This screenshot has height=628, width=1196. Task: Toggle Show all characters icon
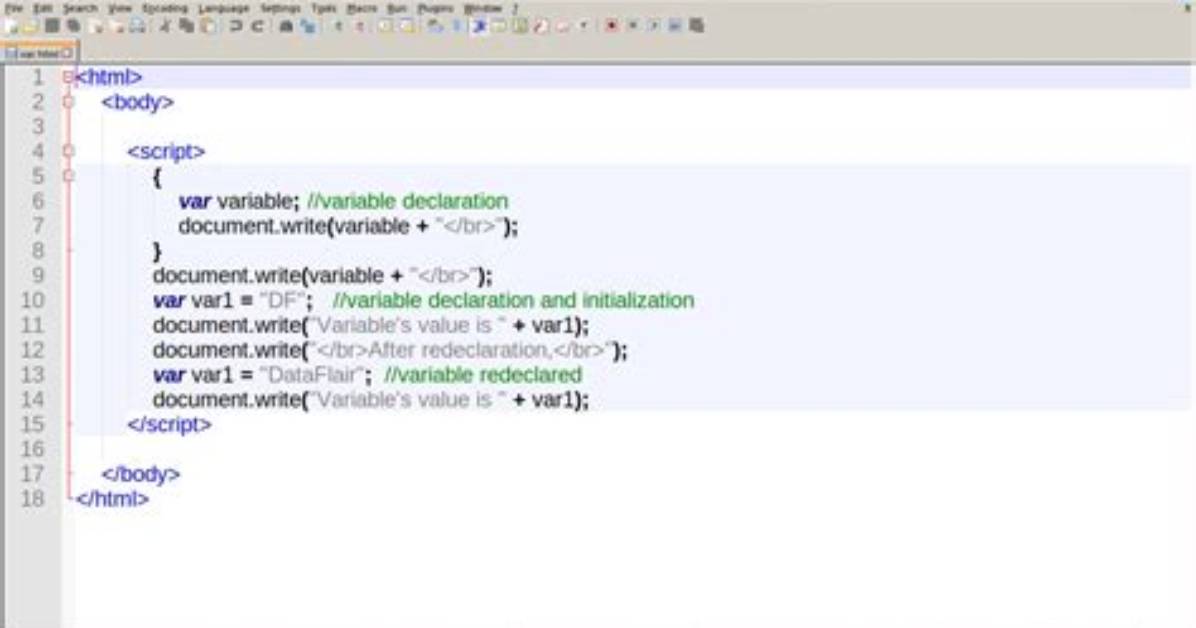coord(457,26)
